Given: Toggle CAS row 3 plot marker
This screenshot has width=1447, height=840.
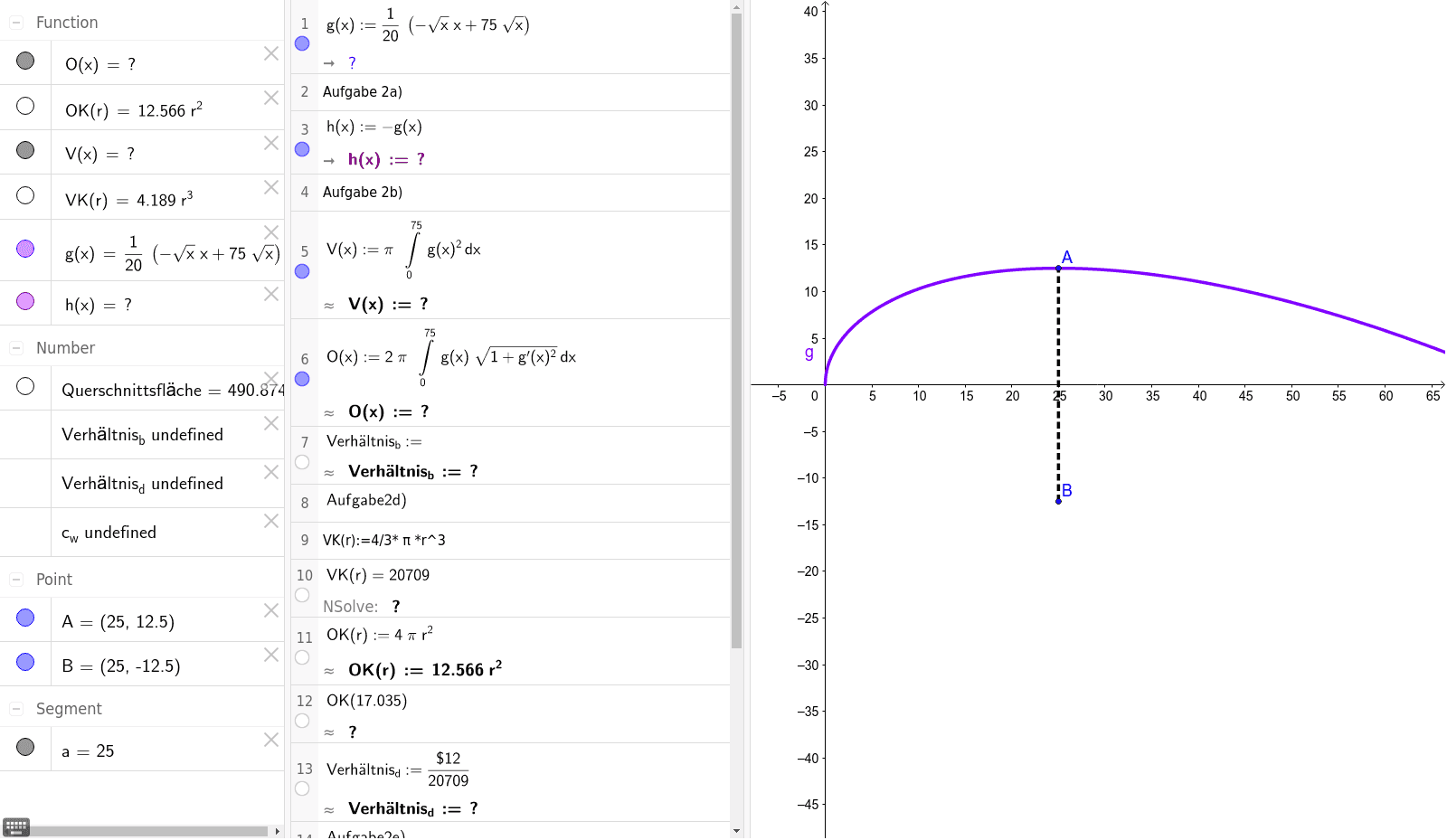Looking at the screenshot, I should pos(302,149).
